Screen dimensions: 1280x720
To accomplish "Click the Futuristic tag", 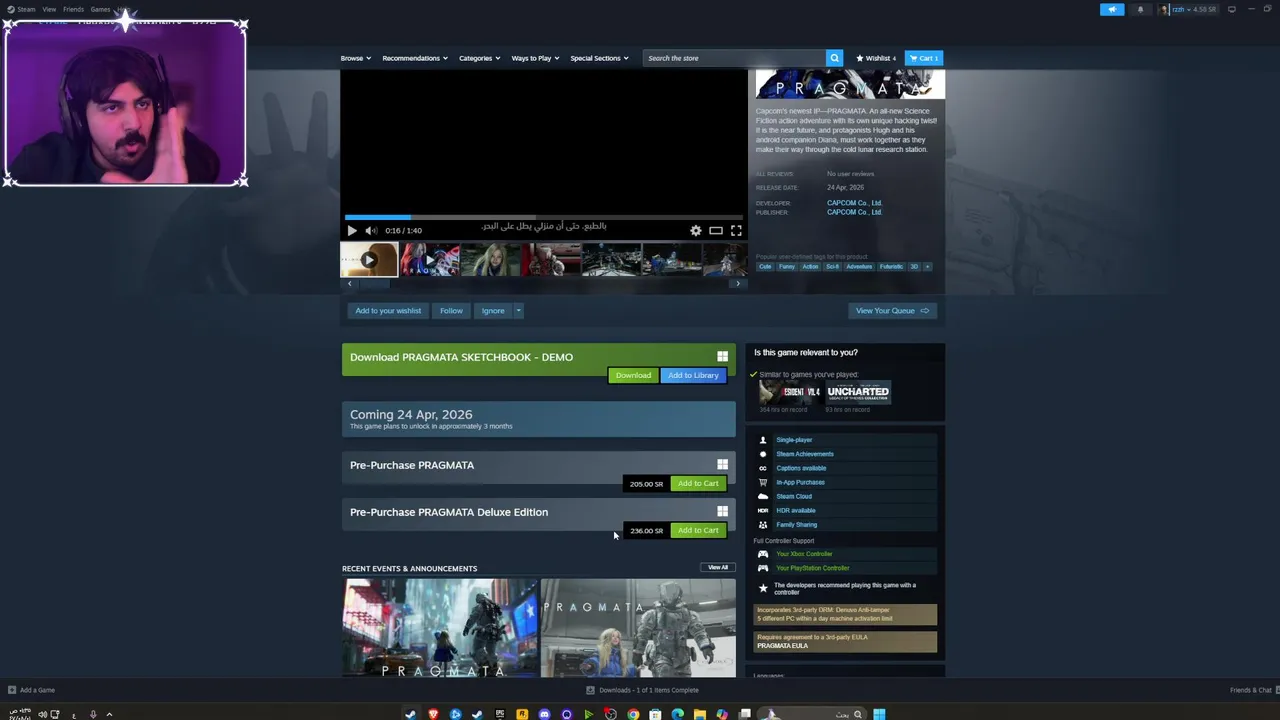I will point(891,267).
